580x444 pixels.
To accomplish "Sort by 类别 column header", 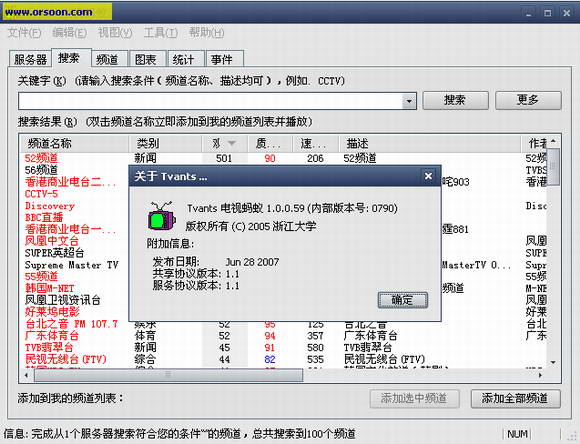I will pos(165,143).
